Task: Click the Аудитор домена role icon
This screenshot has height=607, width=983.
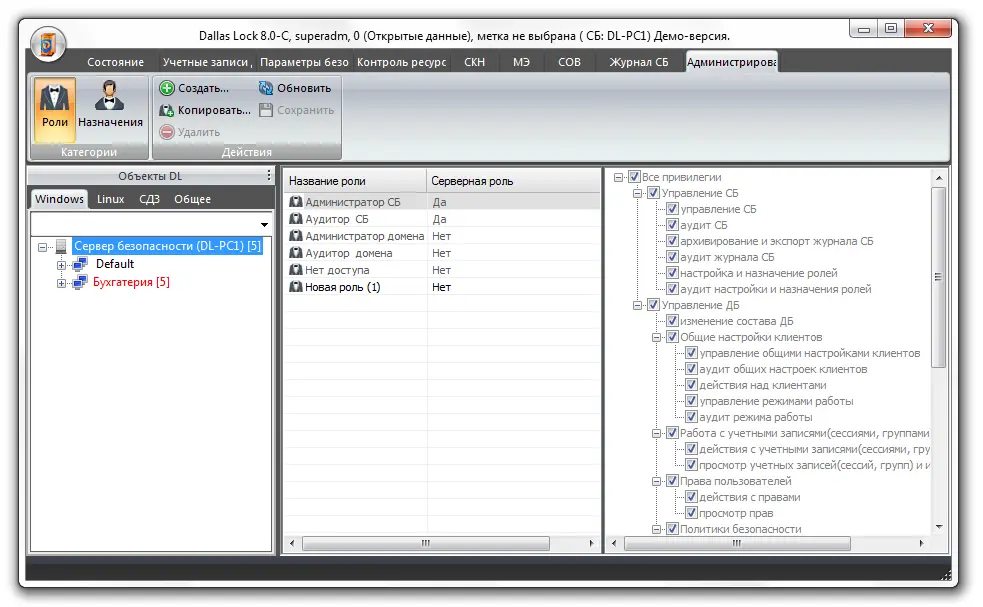Action: click(x=296, y=253)
